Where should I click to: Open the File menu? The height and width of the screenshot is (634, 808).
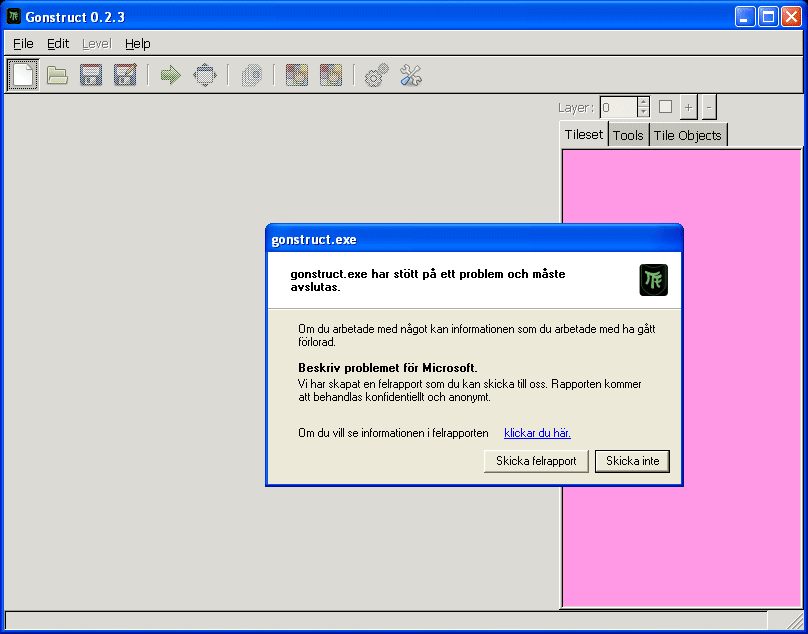23,44
